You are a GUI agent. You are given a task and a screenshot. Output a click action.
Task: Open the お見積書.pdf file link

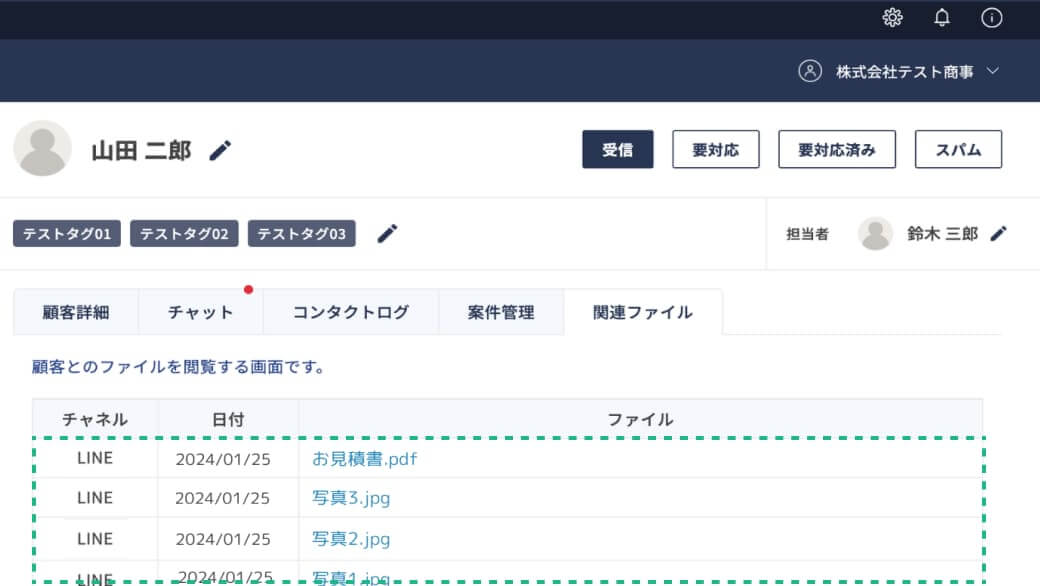click(364, 460)
